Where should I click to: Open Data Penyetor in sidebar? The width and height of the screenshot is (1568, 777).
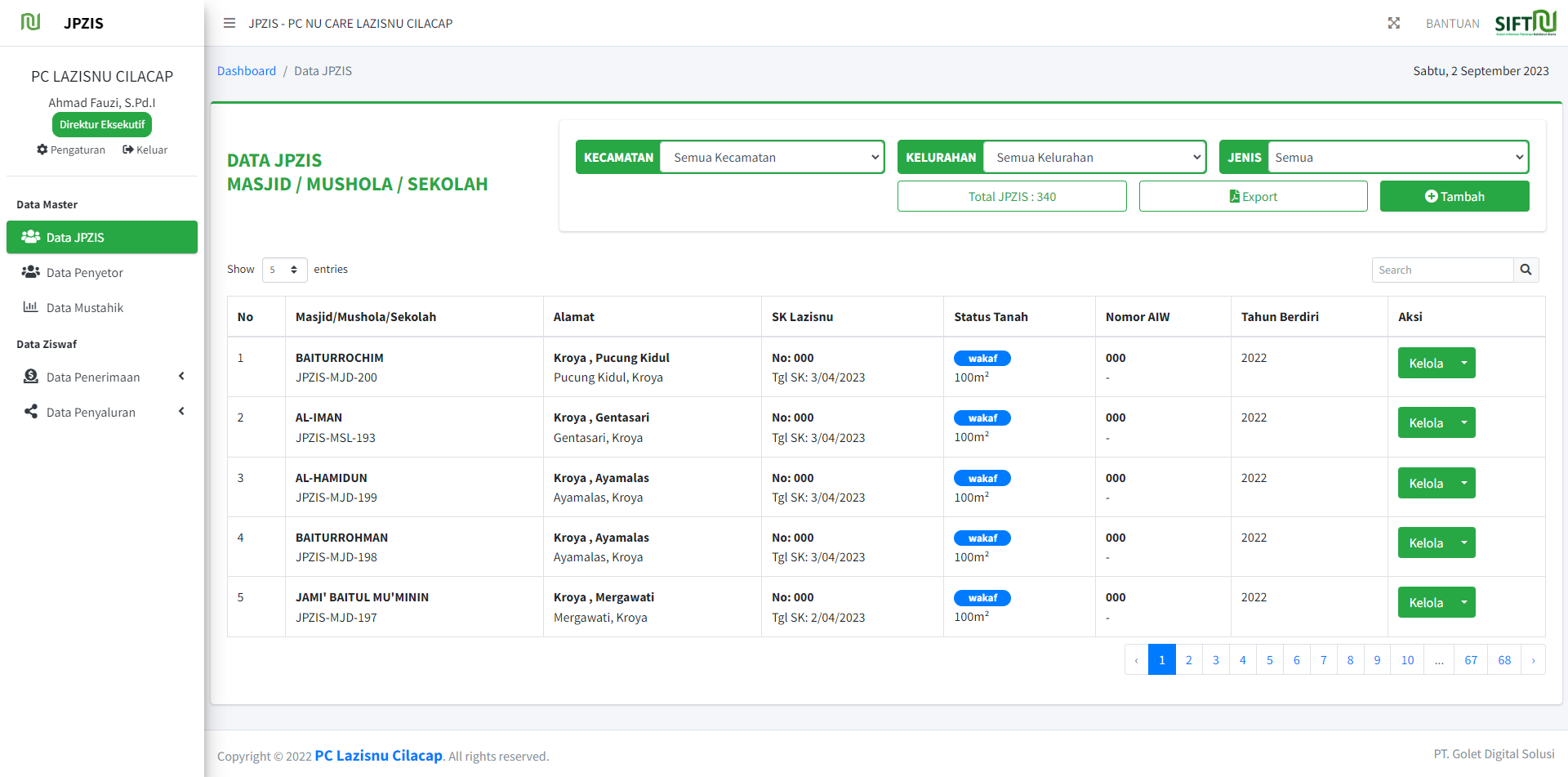click(x=85, y=273)
